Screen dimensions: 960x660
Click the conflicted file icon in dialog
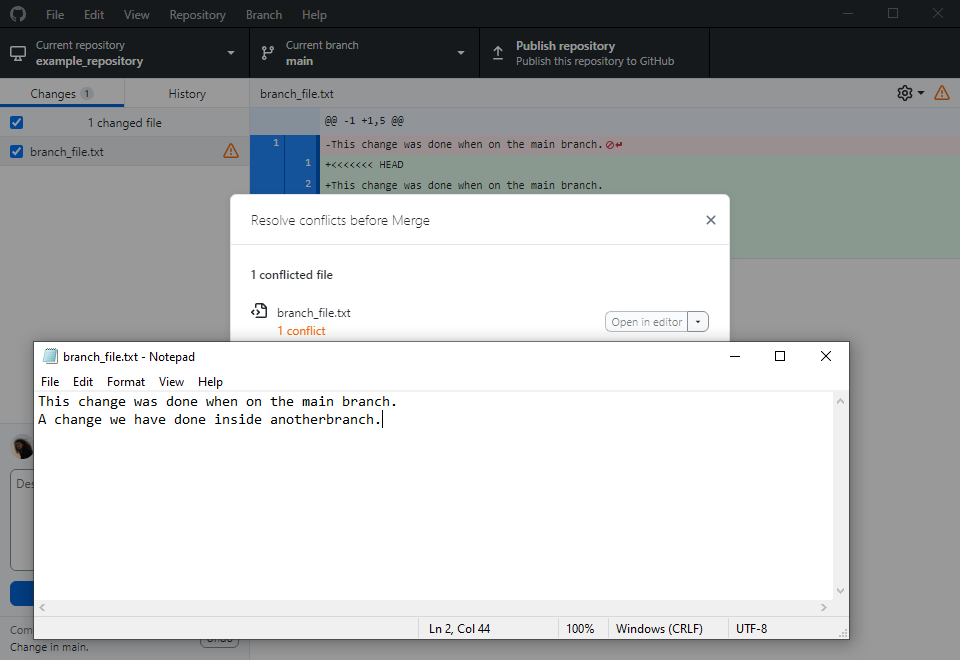coord(259,311)
